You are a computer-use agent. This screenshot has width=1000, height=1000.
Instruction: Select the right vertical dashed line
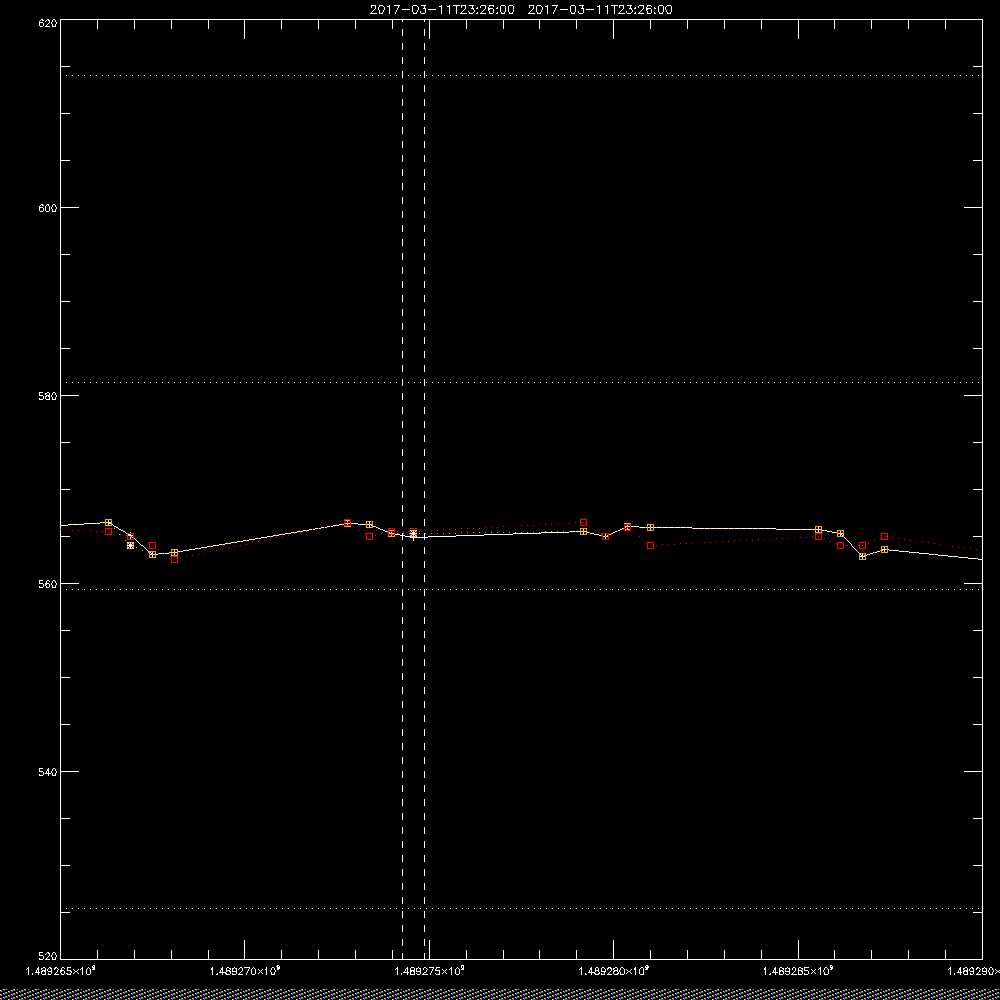[425, 488]
